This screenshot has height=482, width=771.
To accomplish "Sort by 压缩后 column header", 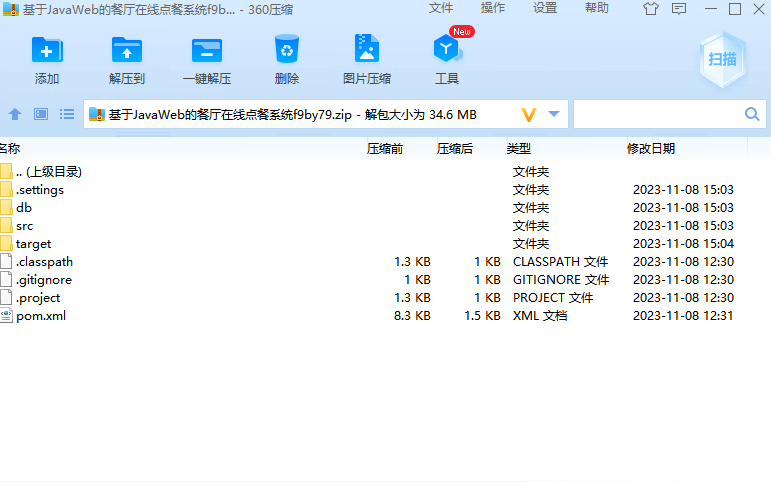I will (x=454, y=148).
